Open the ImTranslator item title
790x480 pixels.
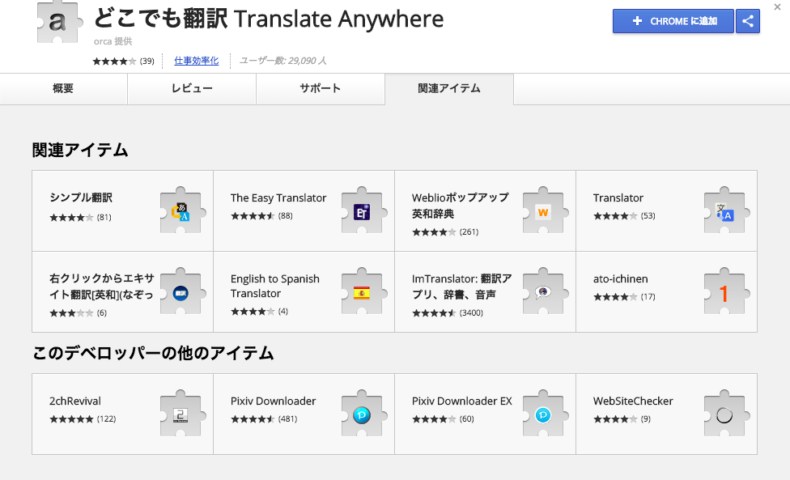pyautogui.click(x=462, y=286)
